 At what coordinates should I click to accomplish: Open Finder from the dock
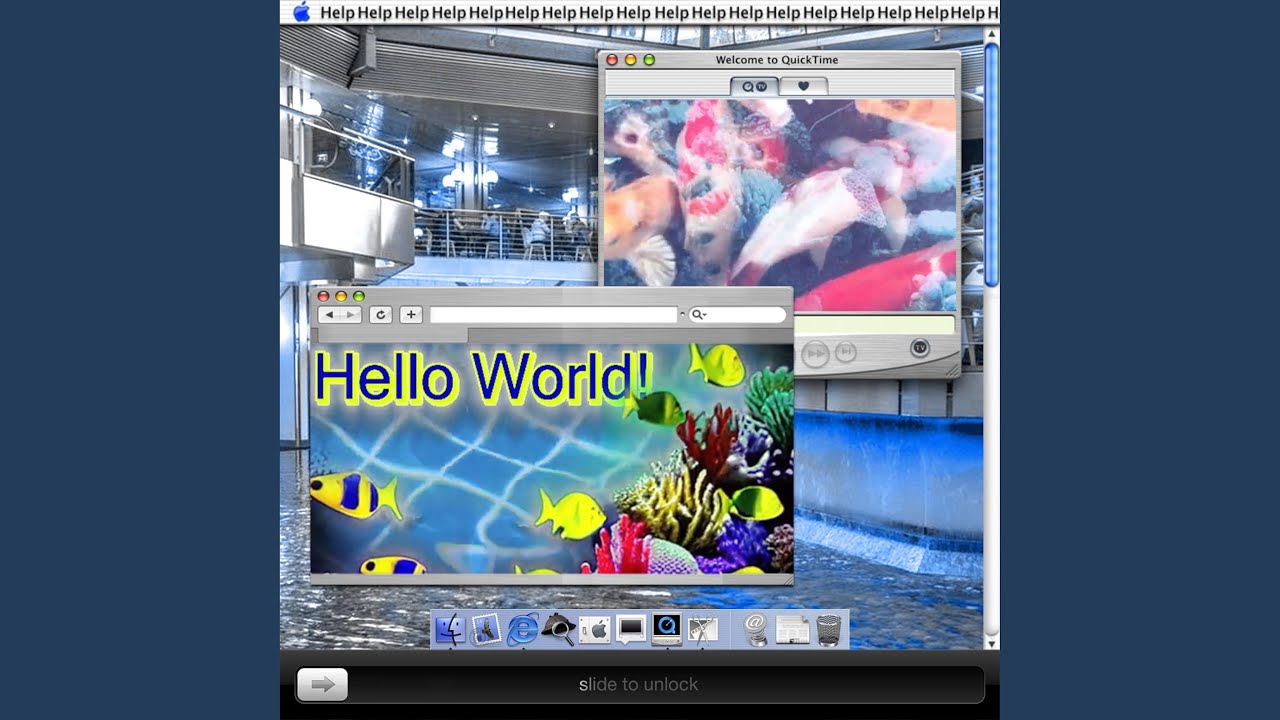tap(449, 629)
